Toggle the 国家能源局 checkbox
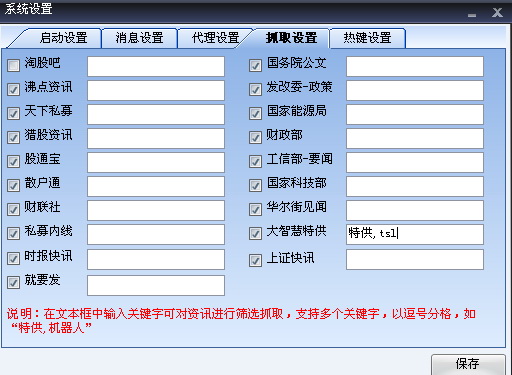Viewport: 512px width, 375px height. pos(255,113)
